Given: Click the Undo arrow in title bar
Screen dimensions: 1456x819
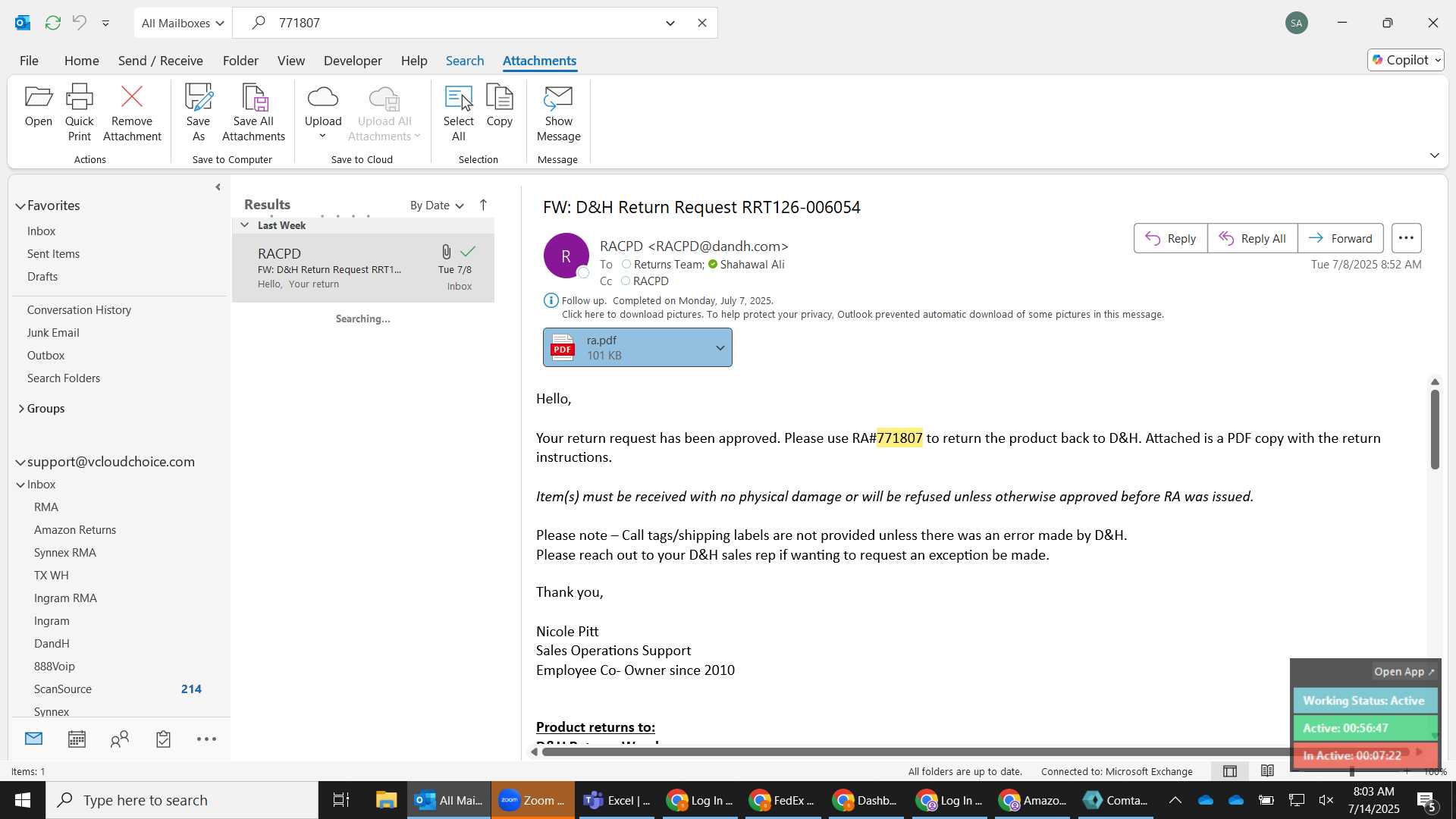Looking at the screenshot, I should (x=80, y=23).
